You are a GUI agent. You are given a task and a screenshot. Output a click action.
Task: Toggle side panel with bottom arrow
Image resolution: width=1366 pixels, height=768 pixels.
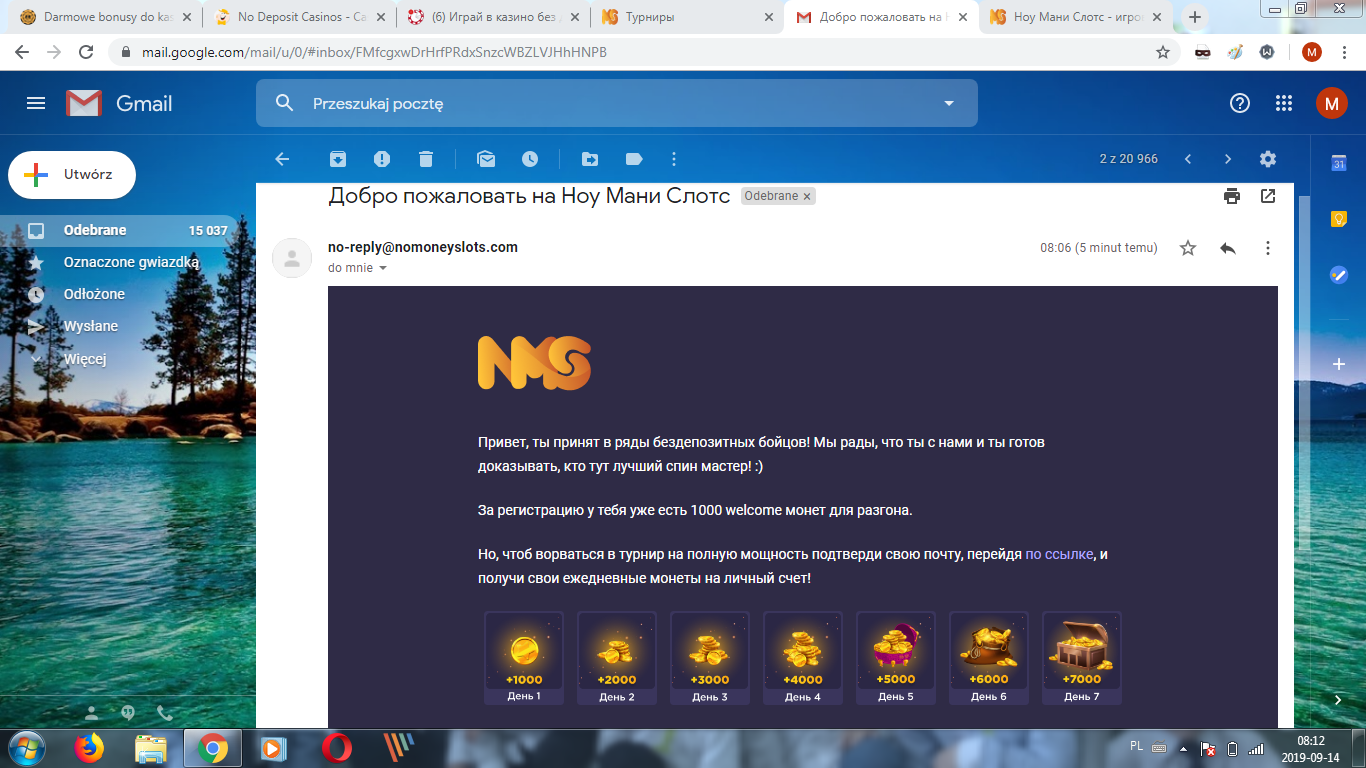[x=1339, y=699]
